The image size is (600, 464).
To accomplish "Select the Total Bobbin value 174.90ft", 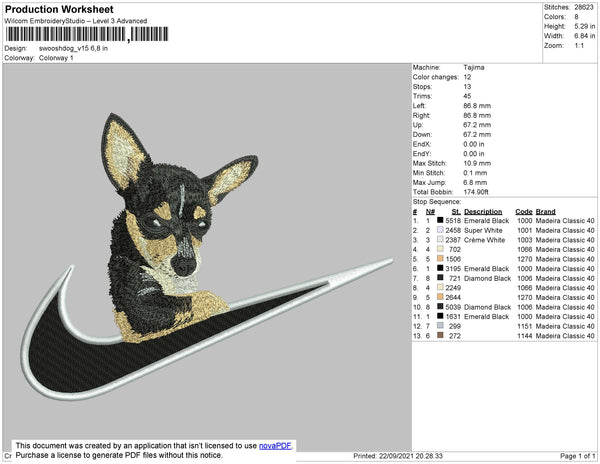I will [x=476, y=192].
